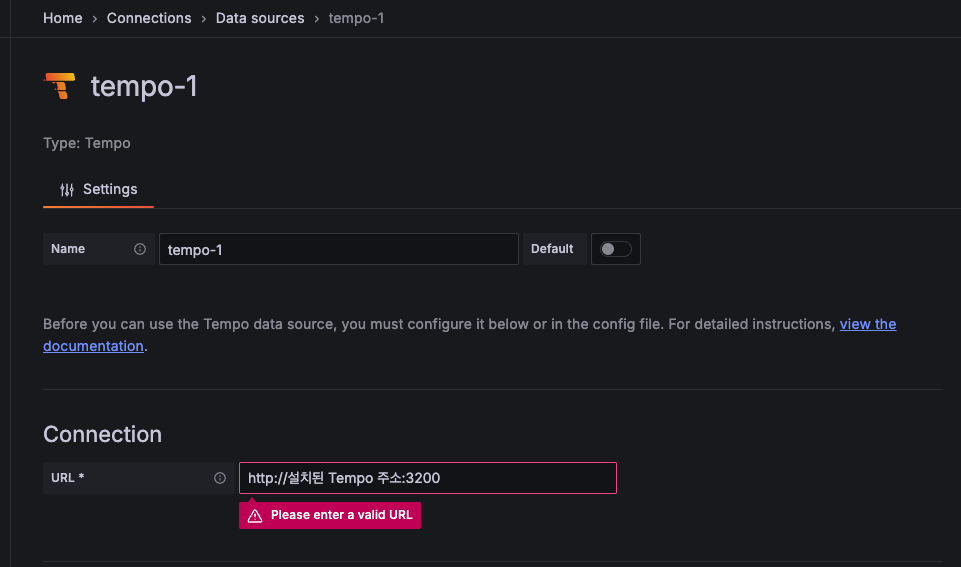Toggle the Default data source switch

(x=615, y=249)
